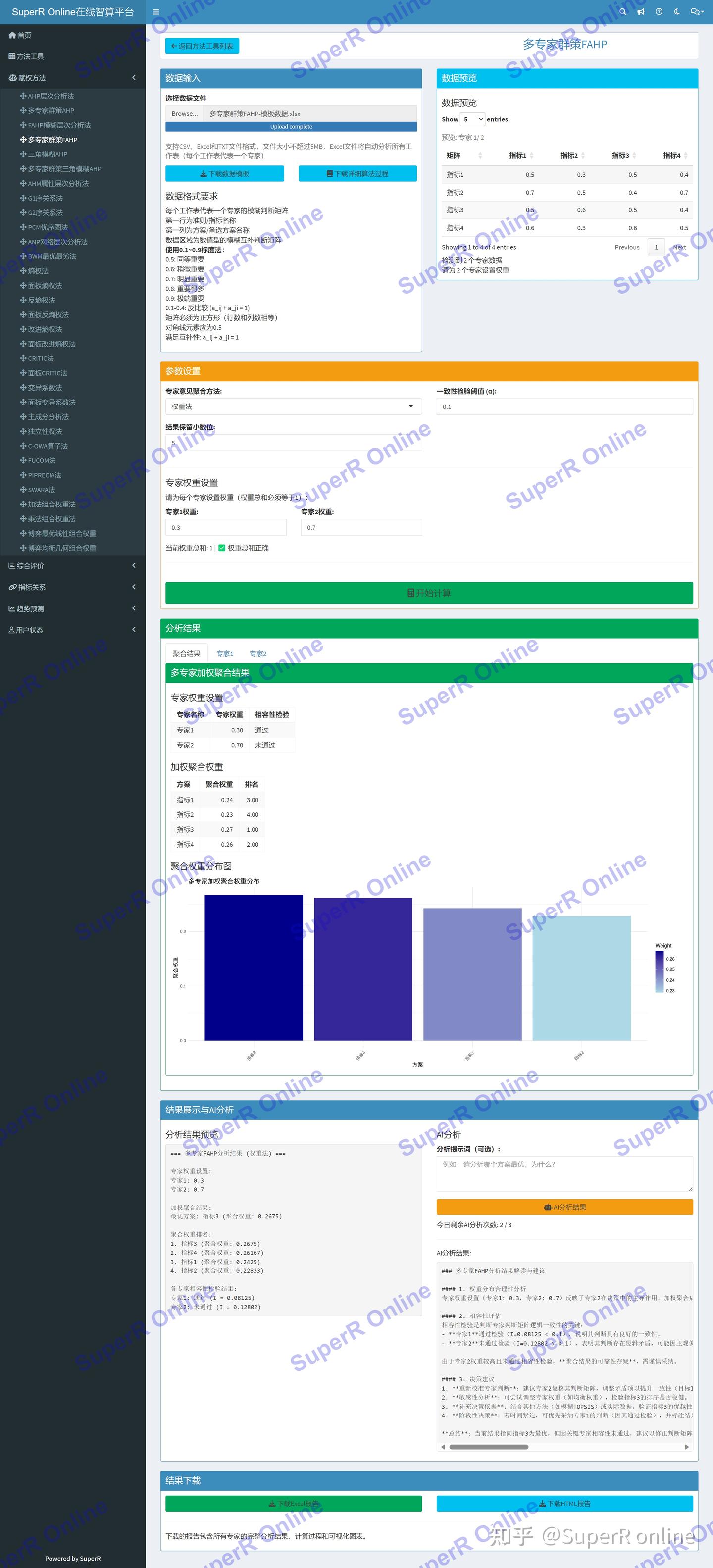Open the Show entries count dropdown

(x=472, y=119)
